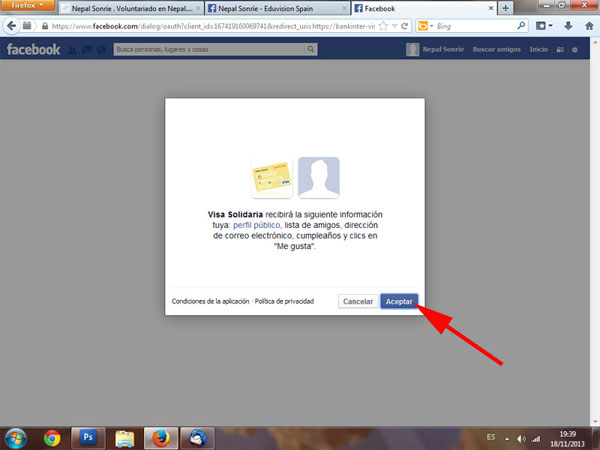Close the Eduvision Spain browser tab

344,8
